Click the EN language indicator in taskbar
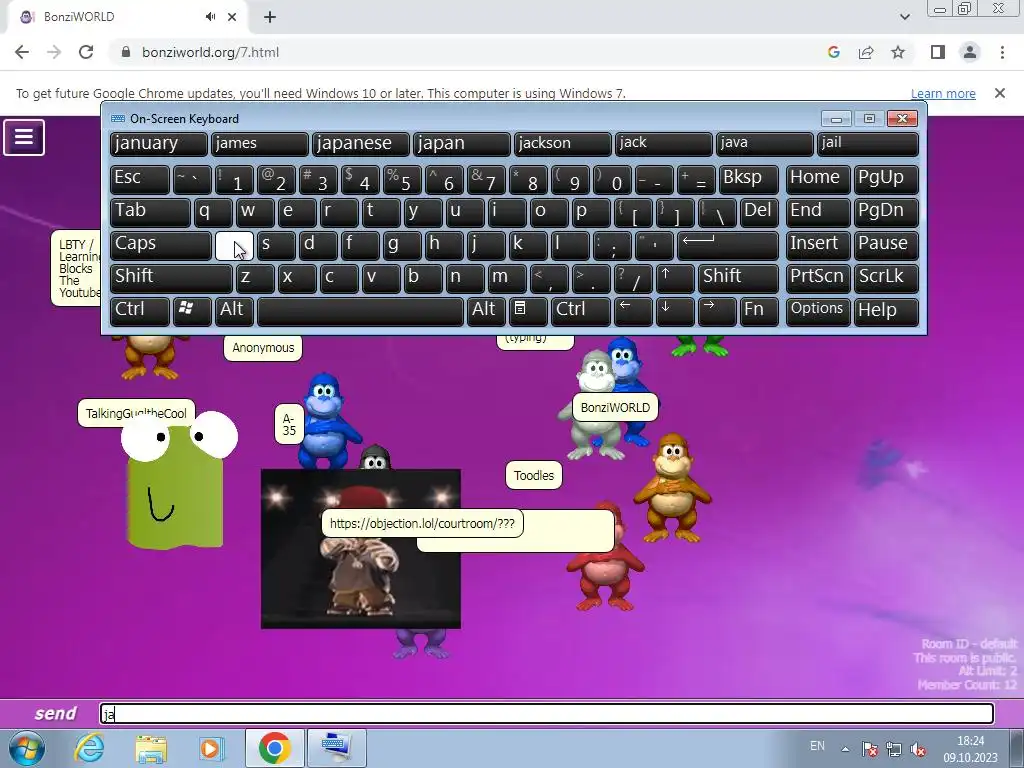This screenshot has height=768, width=1024. click(817, 746)
